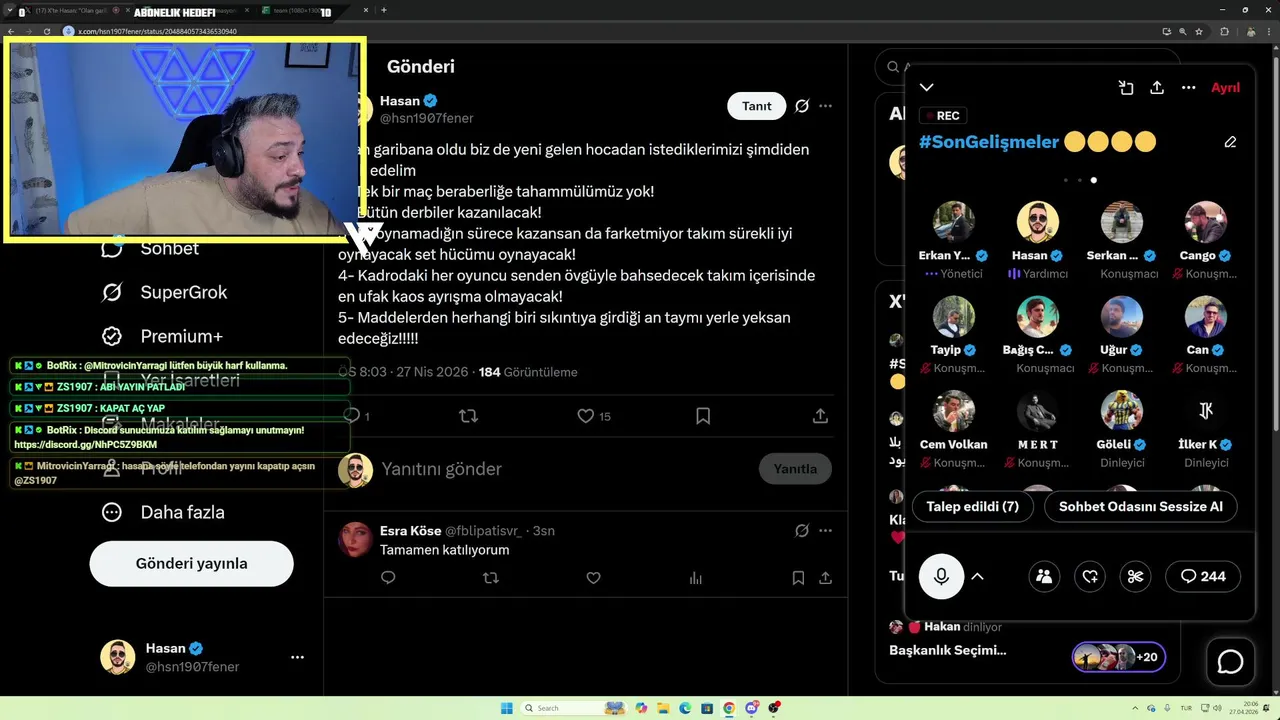Open account menu dots beside @hsn1907fener
Image resolution: width=1280 pixels, height=720 pixels.
point(297,658)
